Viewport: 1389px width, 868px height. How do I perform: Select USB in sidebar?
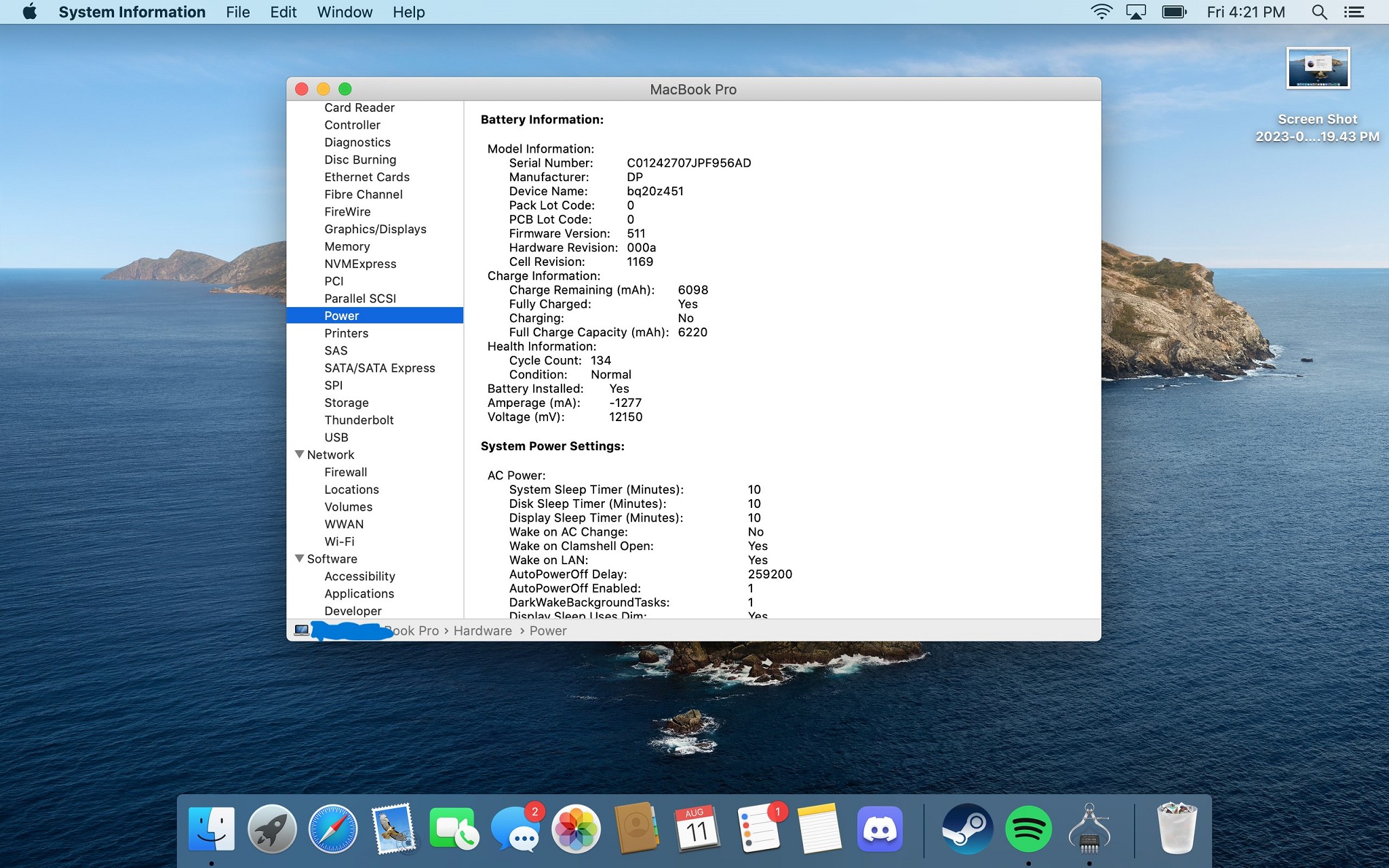click(x=336, y=437)
